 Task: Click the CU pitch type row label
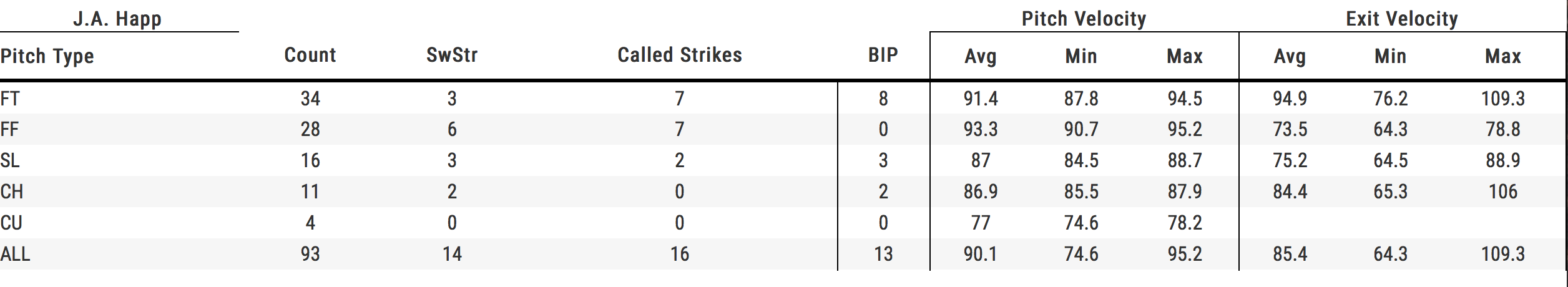click(11, 223)
